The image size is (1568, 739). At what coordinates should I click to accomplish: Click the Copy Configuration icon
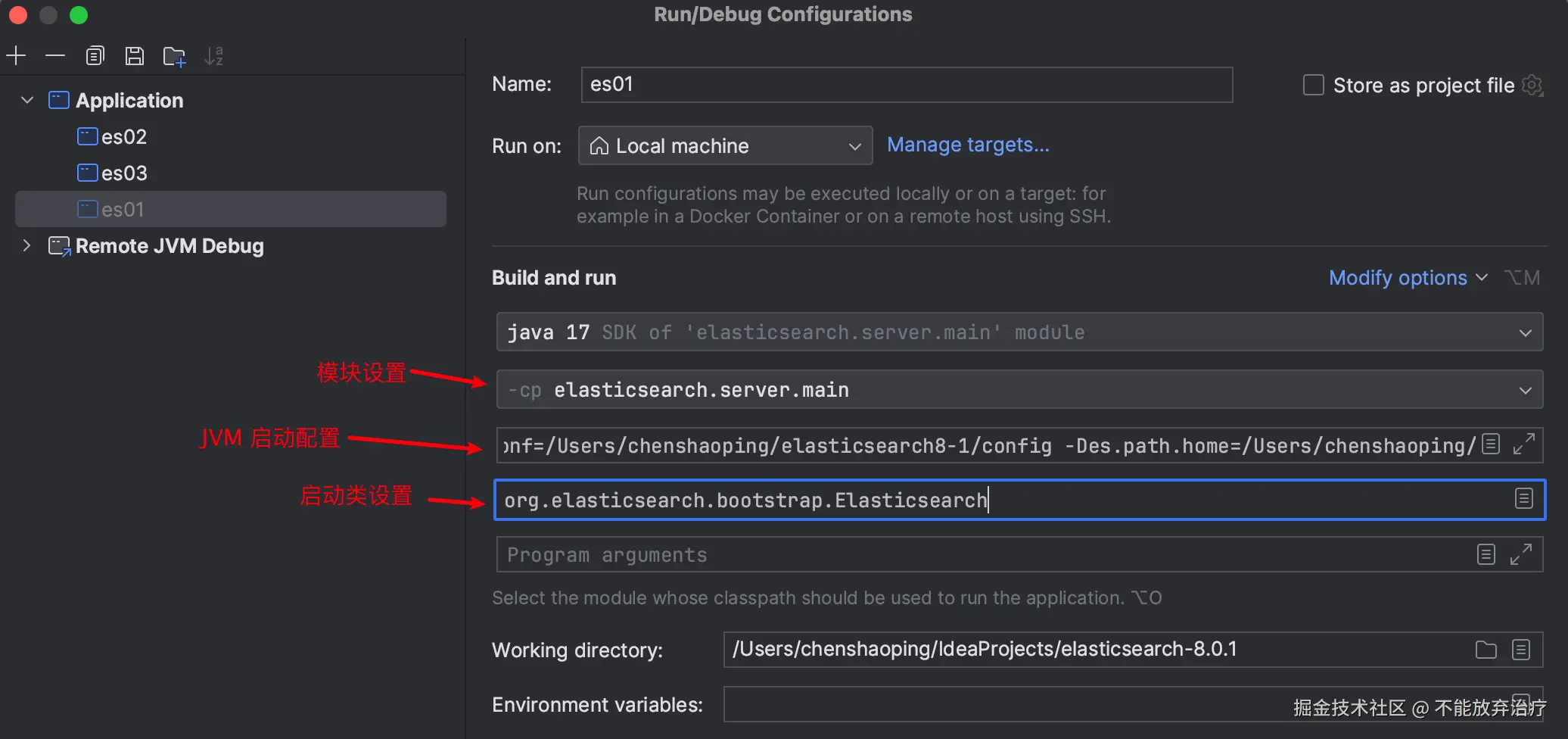pos(95,55)
